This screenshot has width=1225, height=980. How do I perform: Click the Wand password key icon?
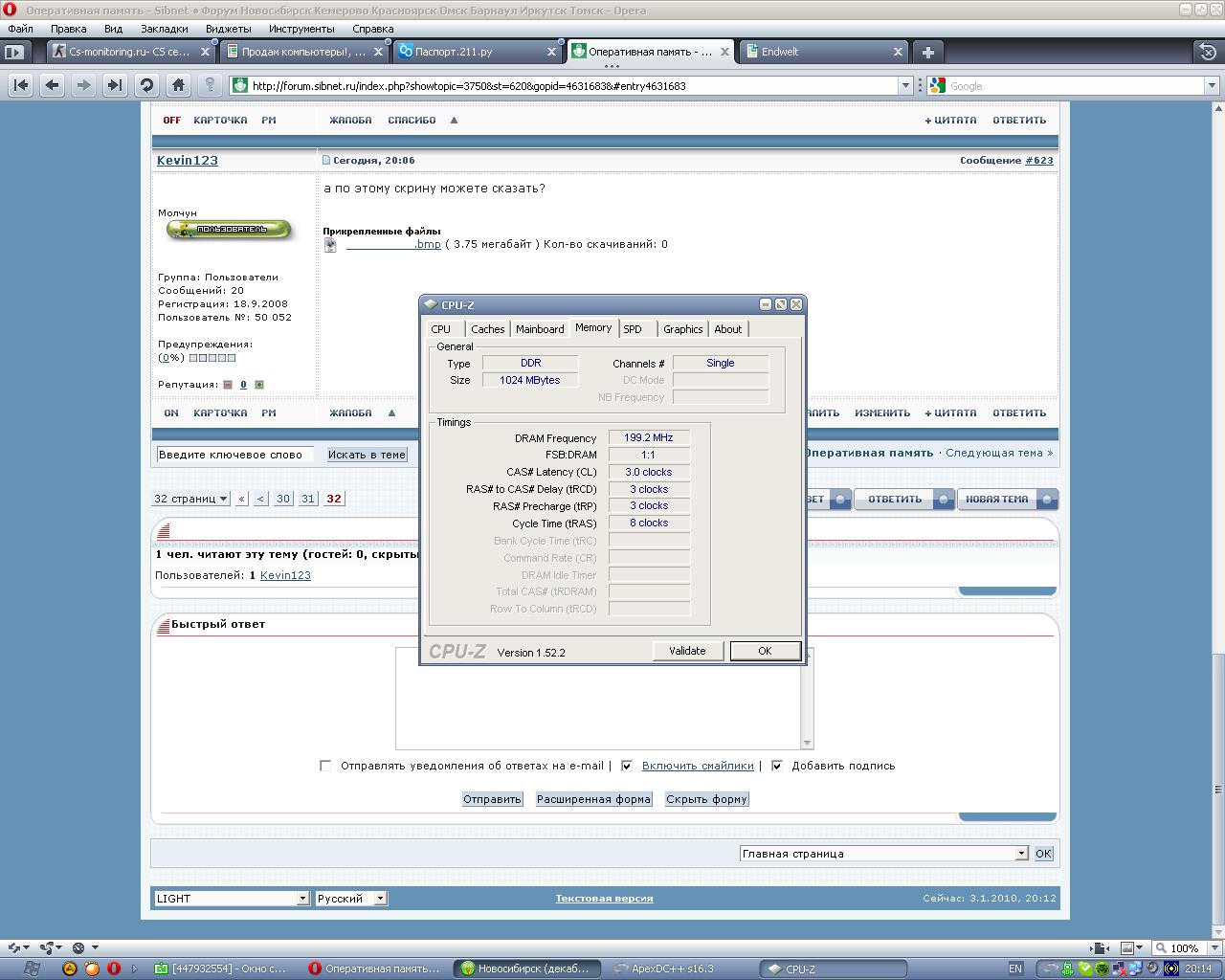(x=210, y=85)
